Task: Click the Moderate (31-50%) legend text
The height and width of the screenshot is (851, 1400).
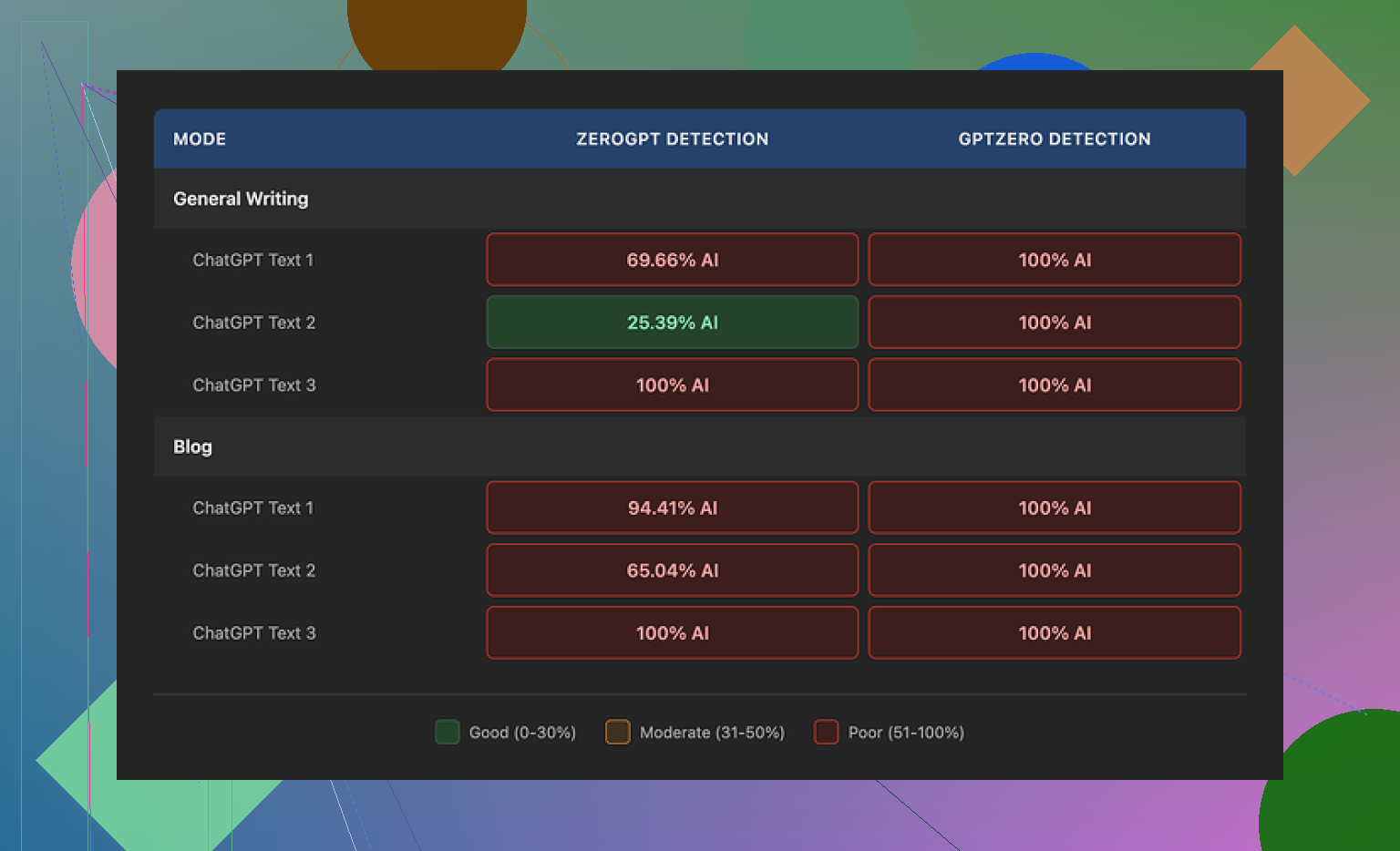Action: (712, 733)
